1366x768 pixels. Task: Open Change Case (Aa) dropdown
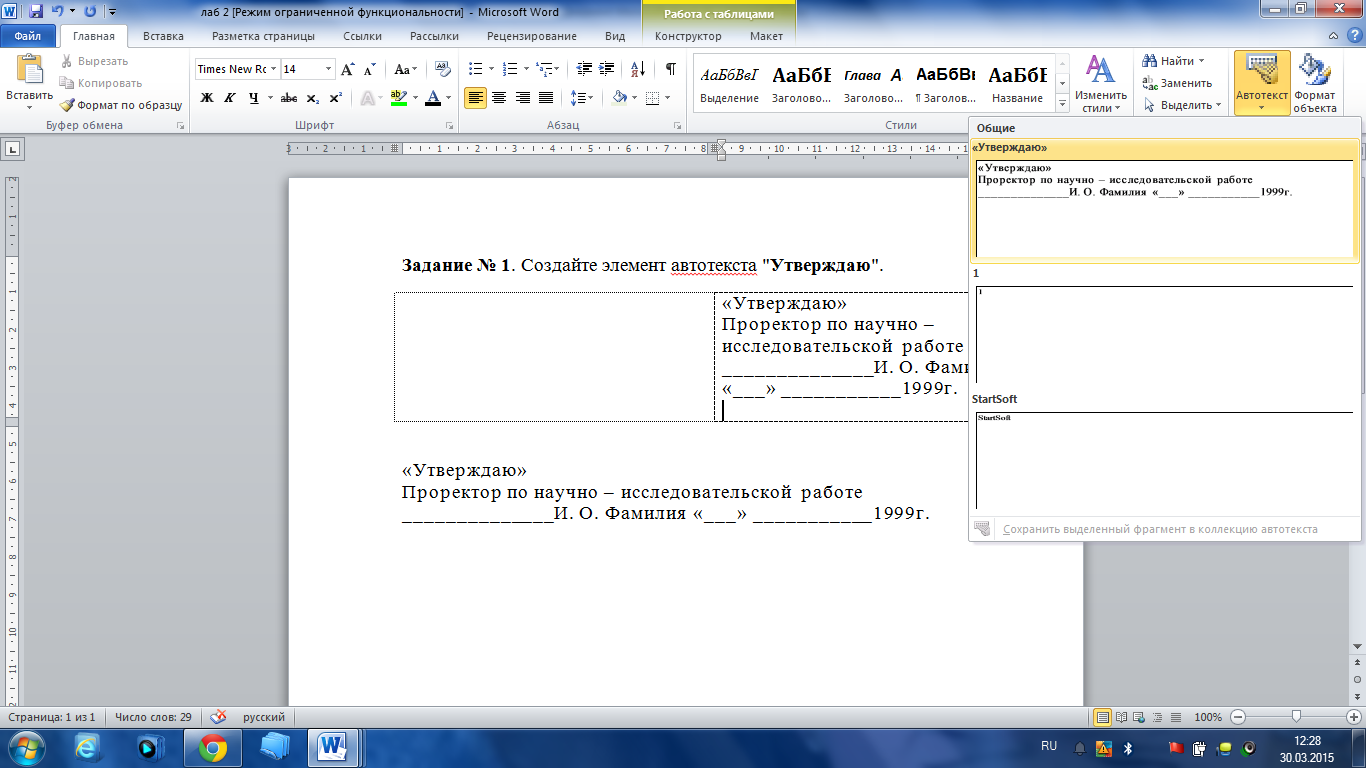coord(406,69)
